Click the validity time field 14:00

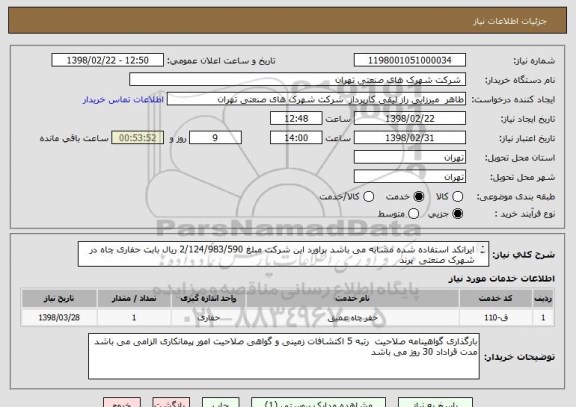pyautogui.click(x=296, y=138)
